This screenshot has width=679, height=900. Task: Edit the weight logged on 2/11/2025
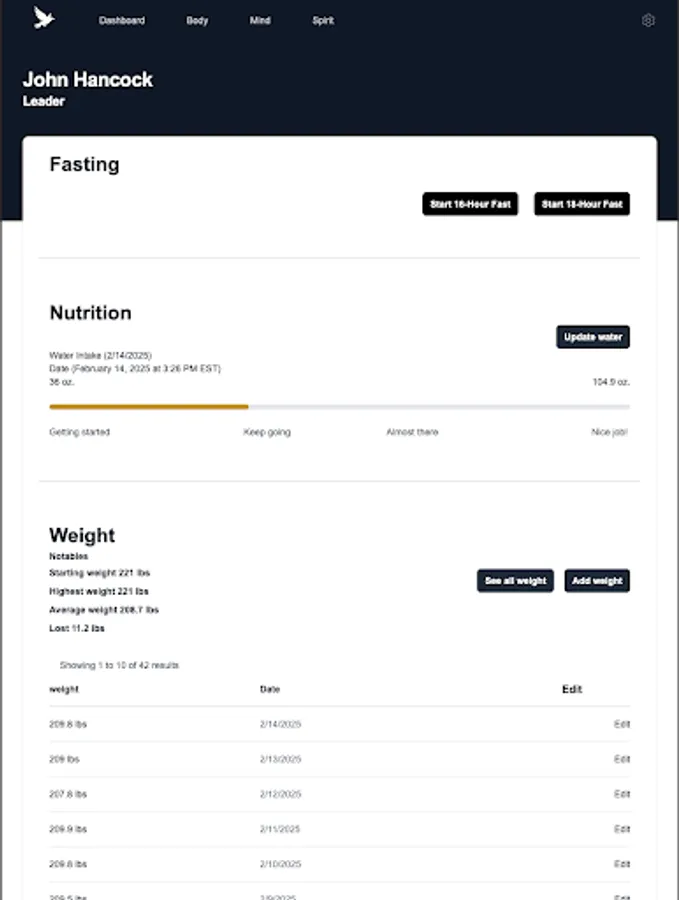point(621,828)
